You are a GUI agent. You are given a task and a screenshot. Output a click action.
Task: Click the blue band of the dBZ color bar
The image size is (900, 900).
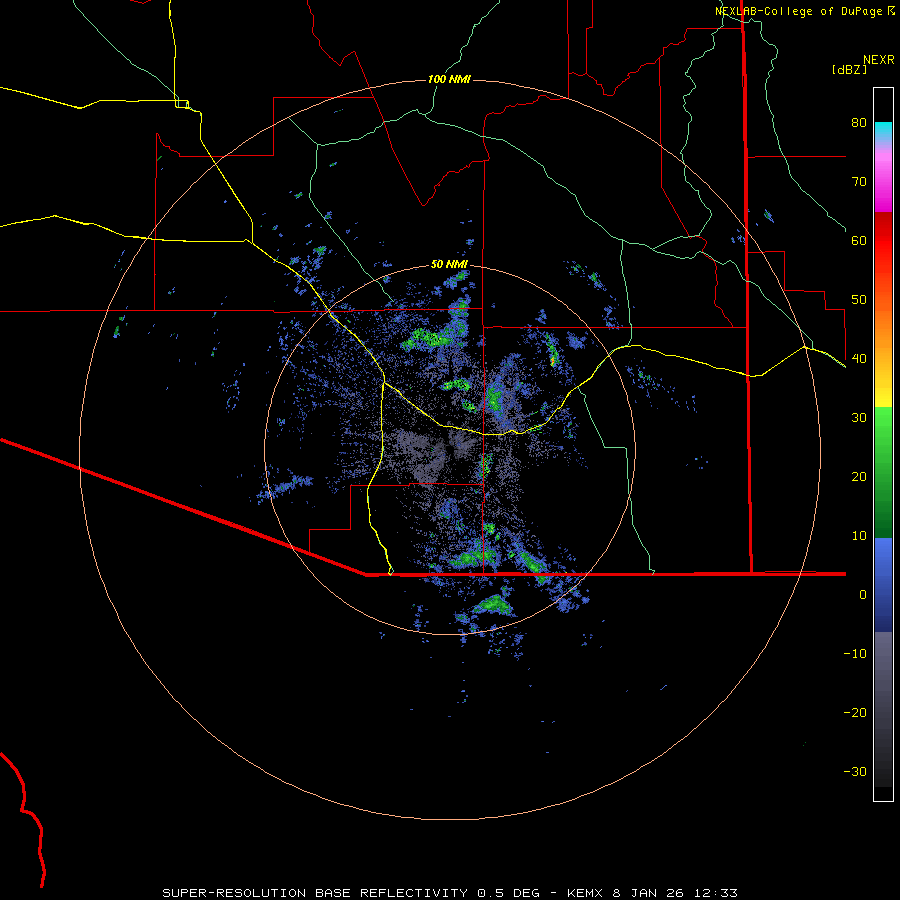[883, 585]
